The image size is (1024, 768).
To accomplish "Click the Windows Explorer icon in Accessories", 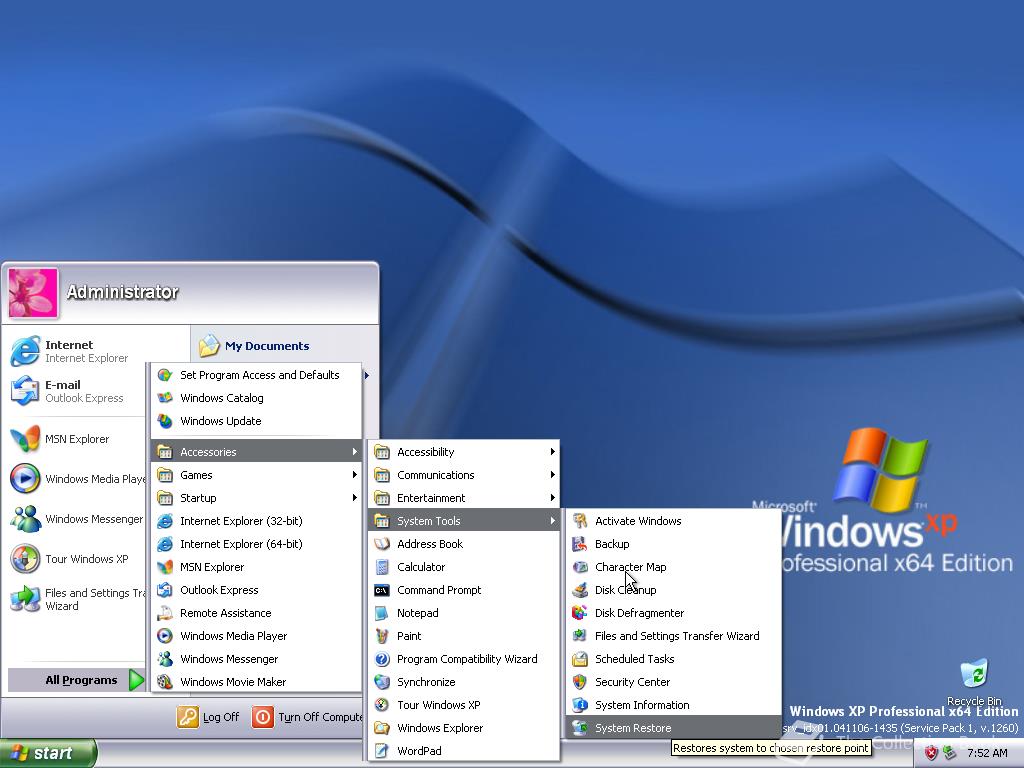I will (382, 728).
